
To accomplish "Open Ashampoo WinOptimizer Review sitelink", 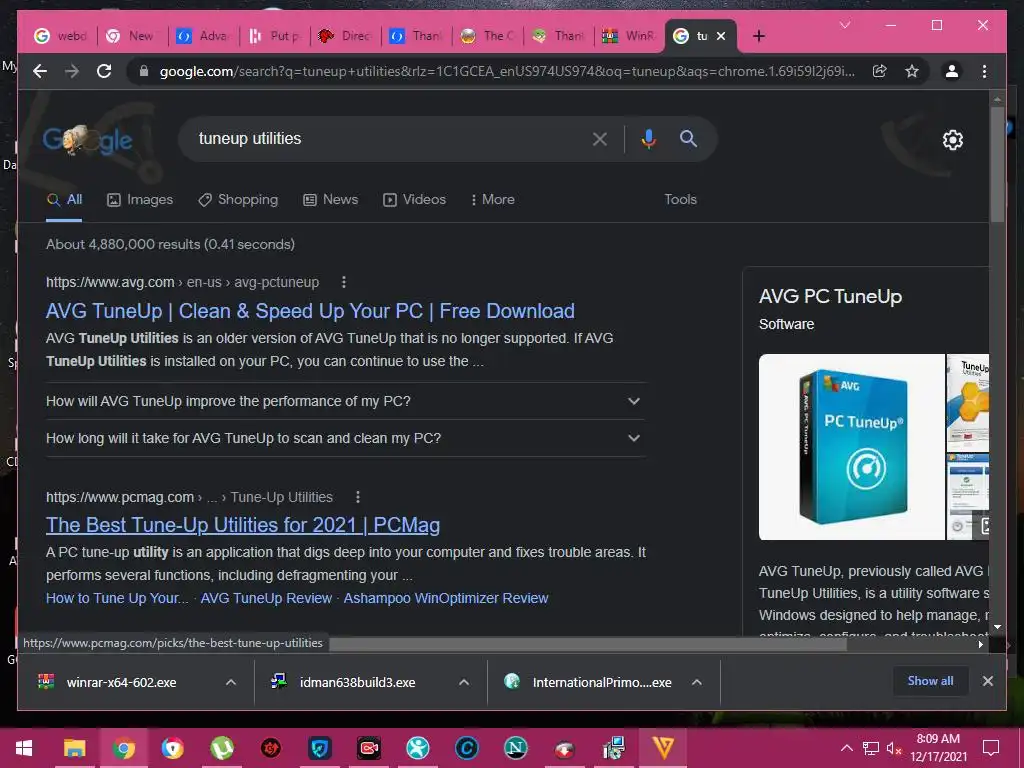I will point(445,598).
